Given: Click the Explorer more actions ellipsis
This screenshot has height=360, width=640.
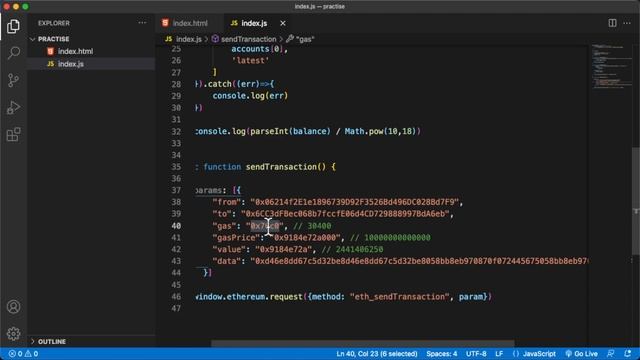Looking at the screenshot, I should click(x=142, y=23).
